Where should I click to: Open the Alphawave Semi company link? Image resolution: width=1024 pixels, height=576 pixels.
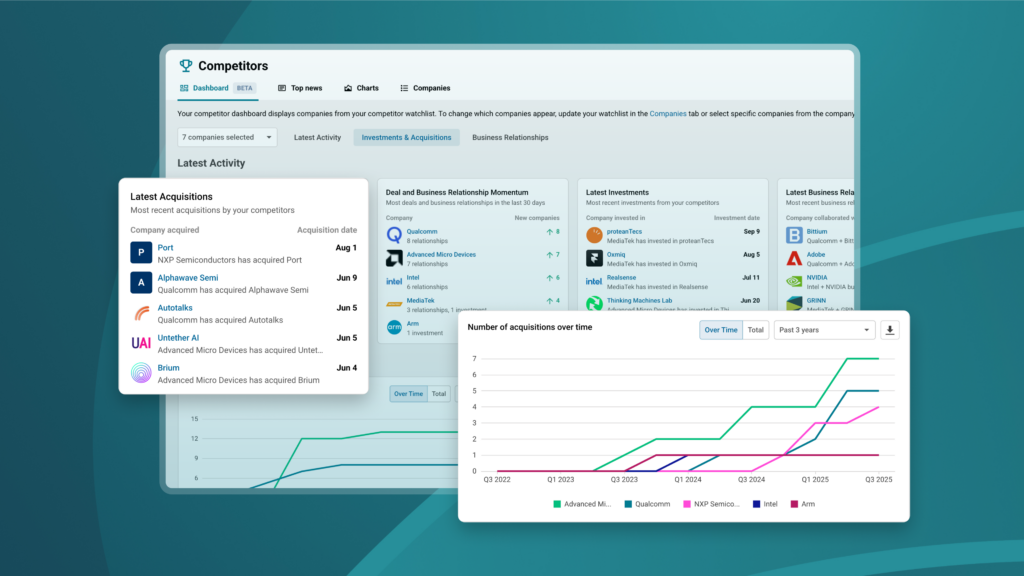(x=187, y=277)
